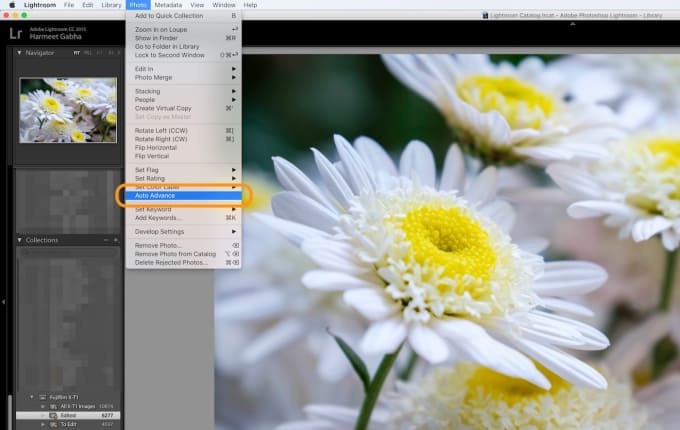Choose Go to Folder in Library
The width and height of the screenshot is (680, 430).
pos(183,46)
